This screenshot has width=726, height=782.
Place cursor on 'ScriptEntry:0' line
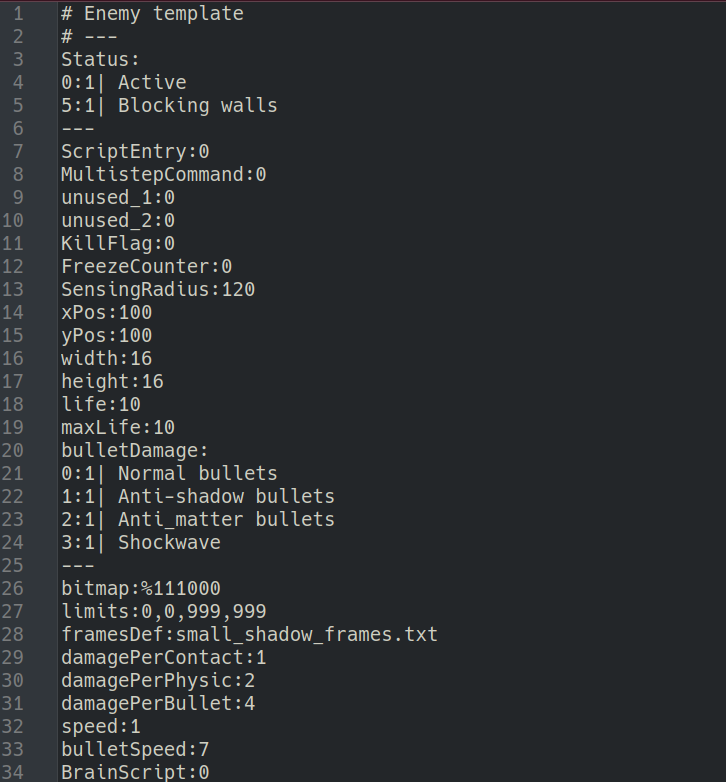[135, 152]
